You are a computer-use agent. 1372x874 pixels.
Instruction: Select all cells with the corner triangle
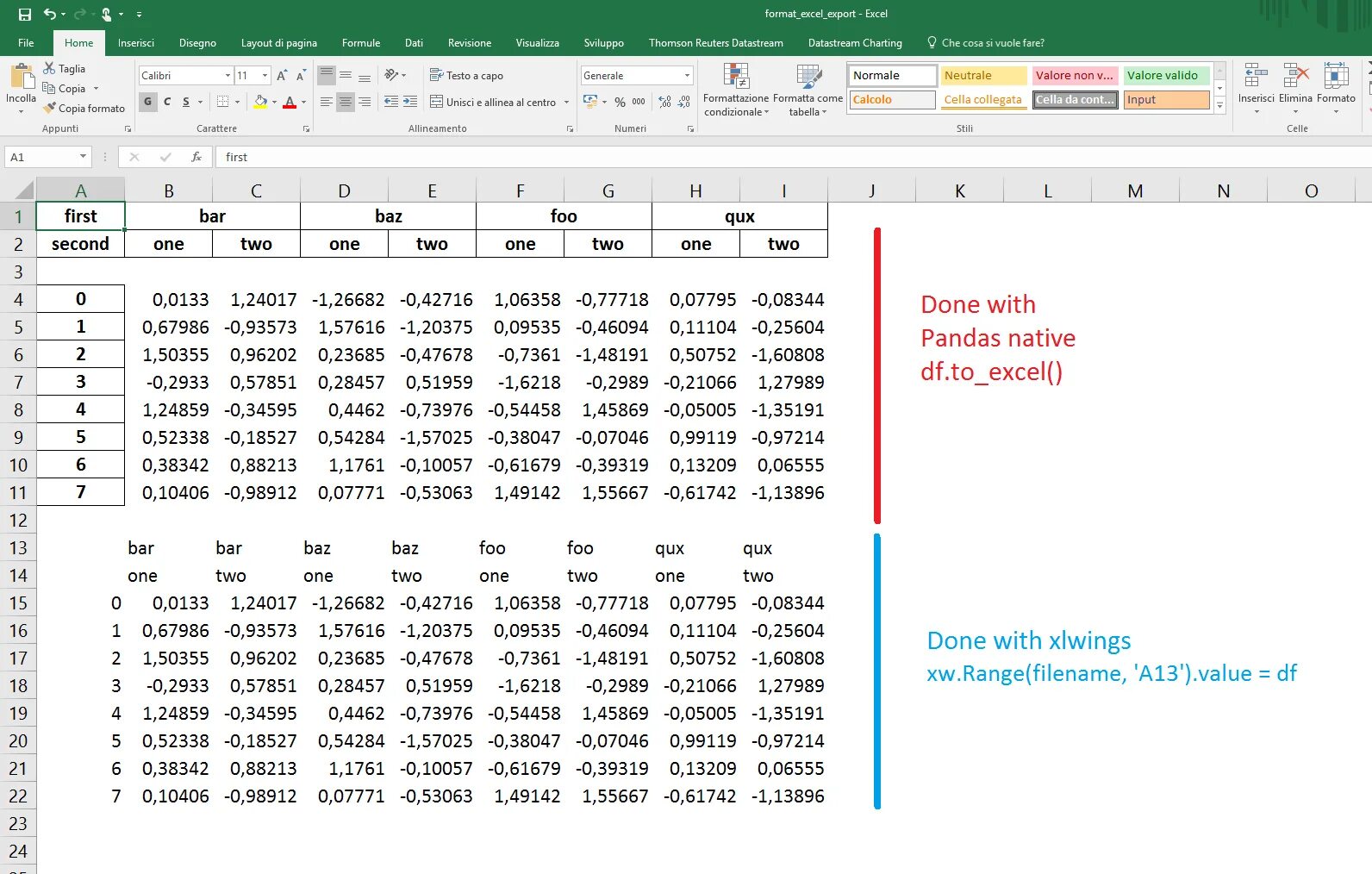23,190
